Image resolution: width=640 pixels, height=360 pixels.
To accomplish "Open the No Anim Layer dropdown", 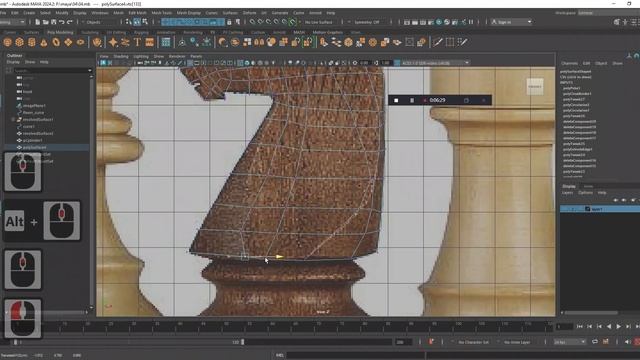I will [x=517, y=342].
